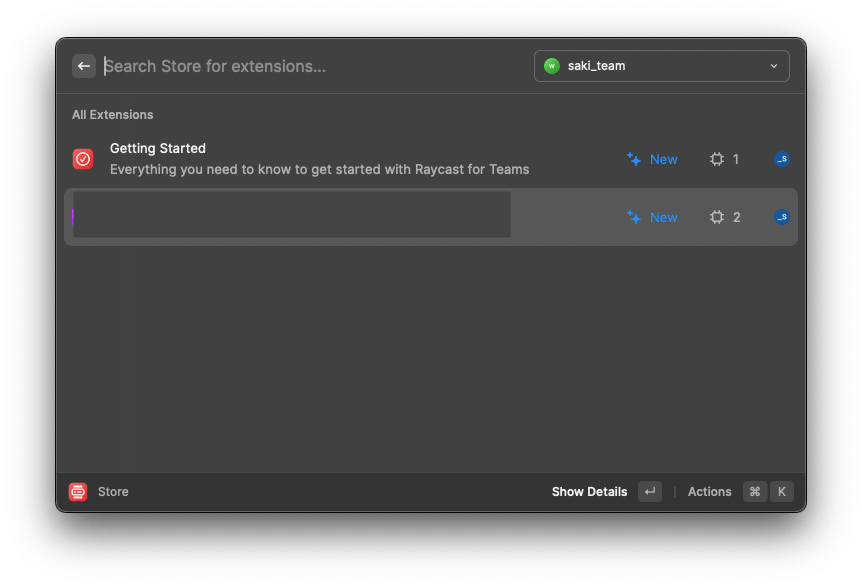Click the New label in the highlighted row
862x586 pixels.
tap(664, 218)
